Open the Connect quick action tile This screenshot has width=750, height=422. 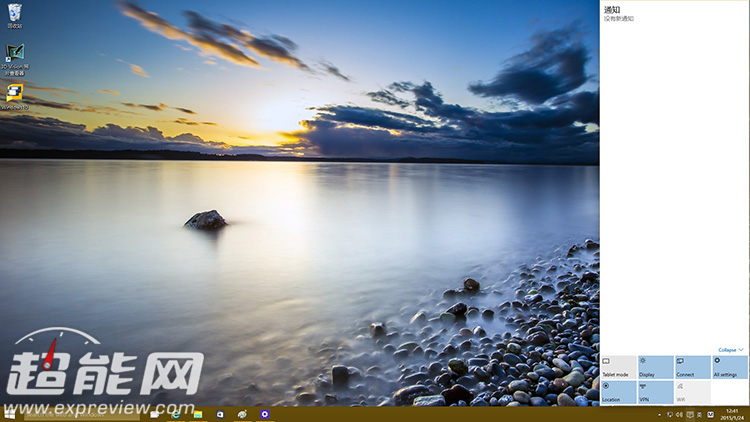coord(692,367)
